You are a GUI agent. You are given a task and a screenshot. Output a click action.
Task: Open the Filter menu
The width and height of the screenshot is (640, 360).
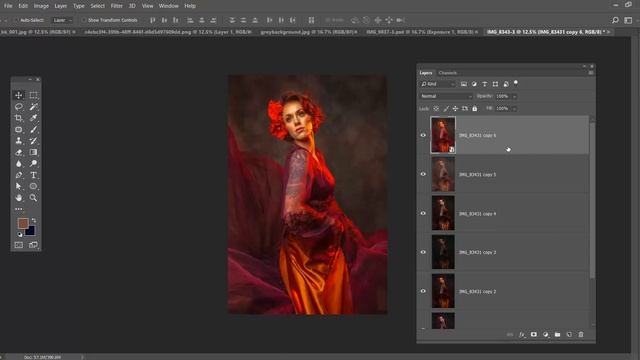point(116,6)
